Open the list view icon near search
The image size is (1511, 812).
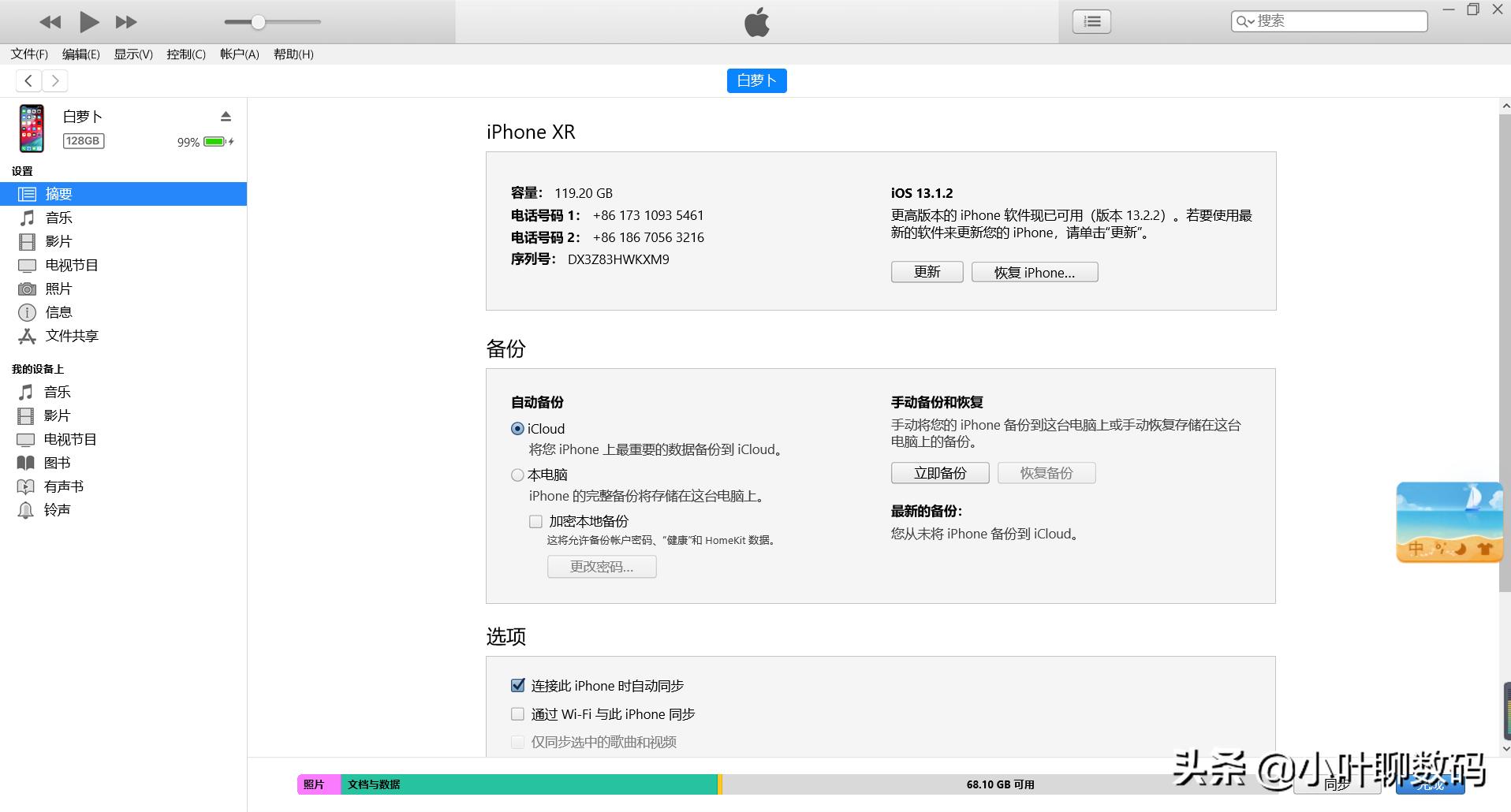pos(1091,21)
